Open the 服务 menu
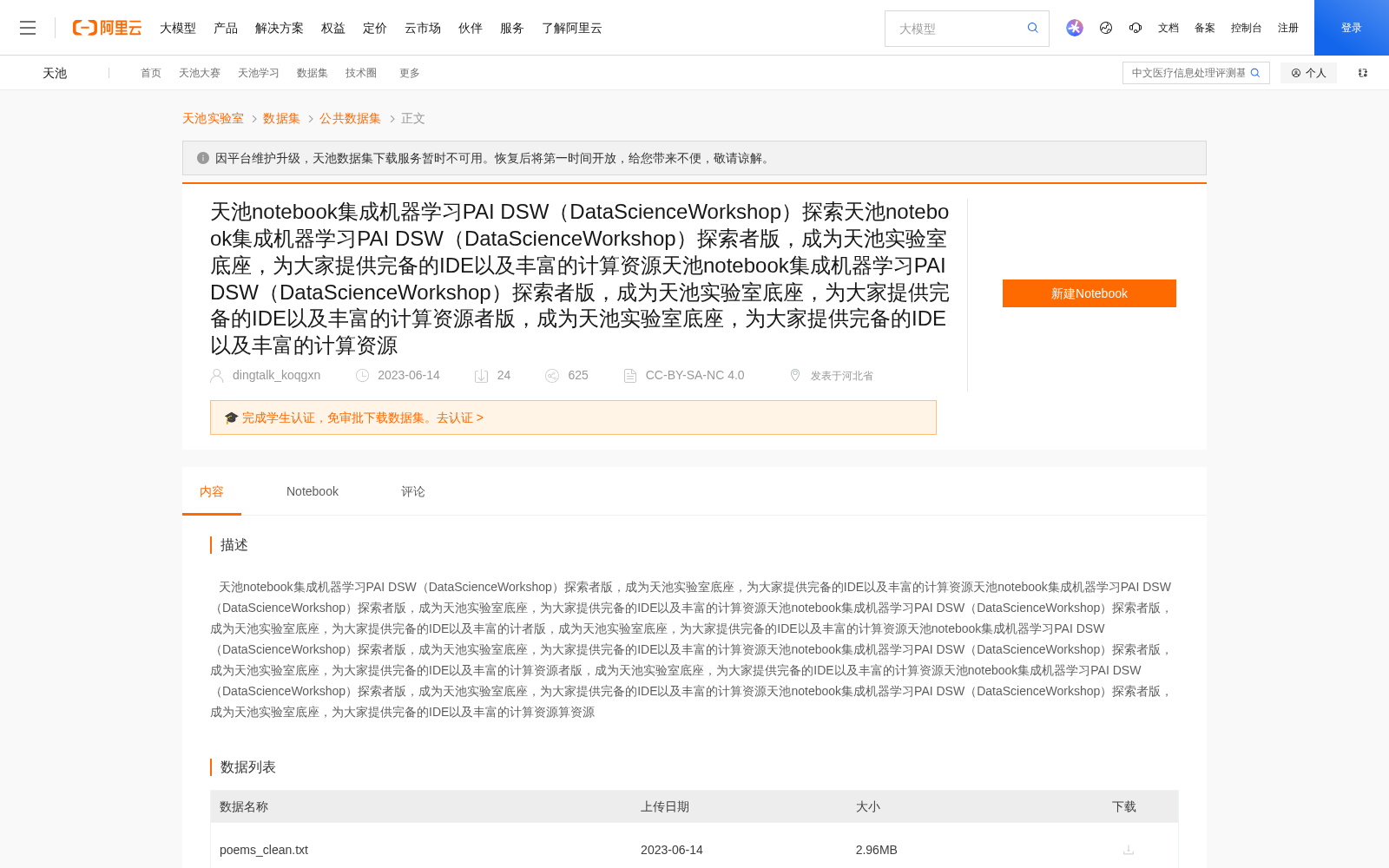Screen dimensions: 1389x868 pyautogui.click(x=512, y=28)
